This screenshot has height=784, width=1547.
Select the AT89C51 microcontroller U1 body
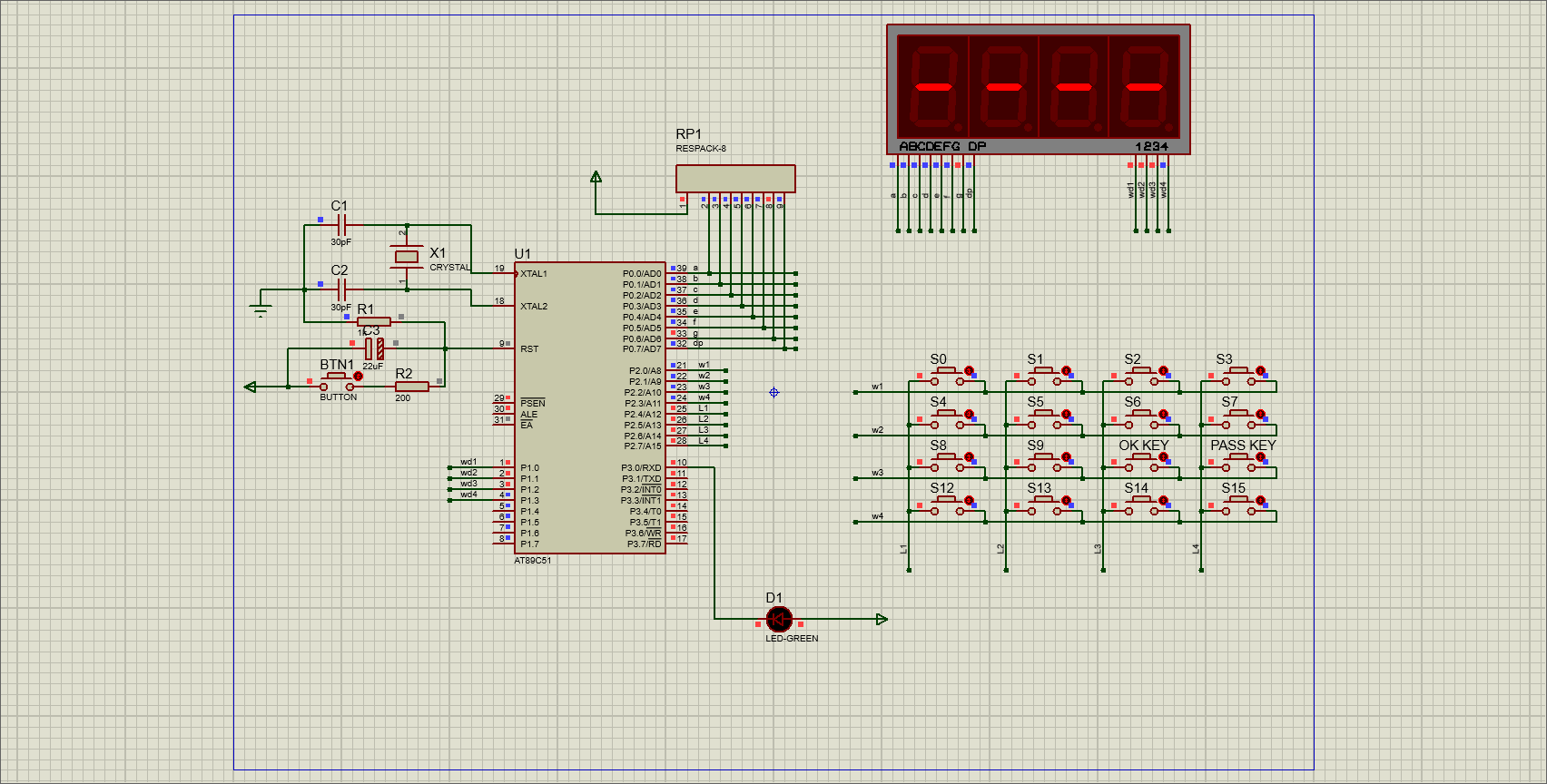(590, 407)
